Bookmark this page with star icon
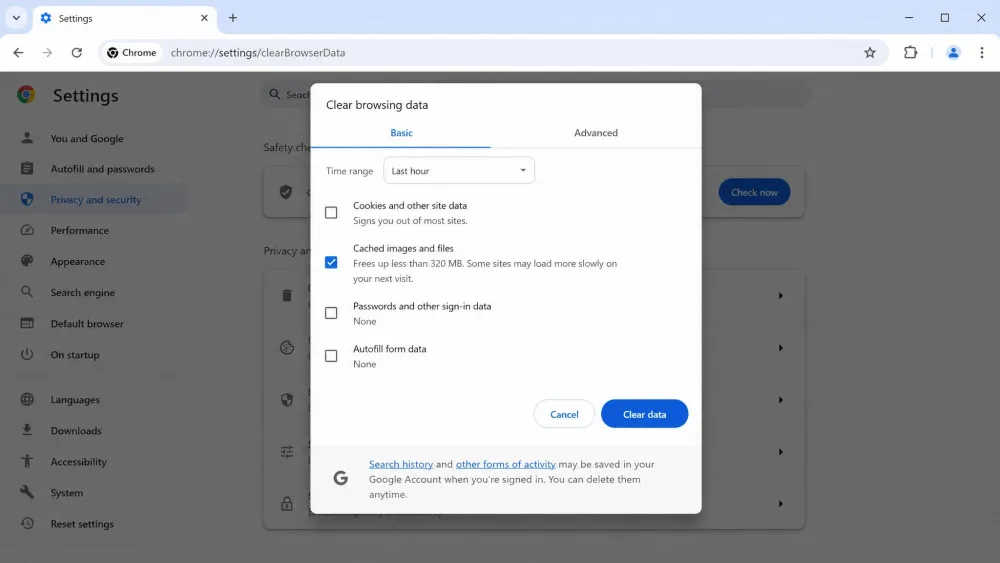The height and width of the screenshot is (563, 1000). (x=870, y=53)
